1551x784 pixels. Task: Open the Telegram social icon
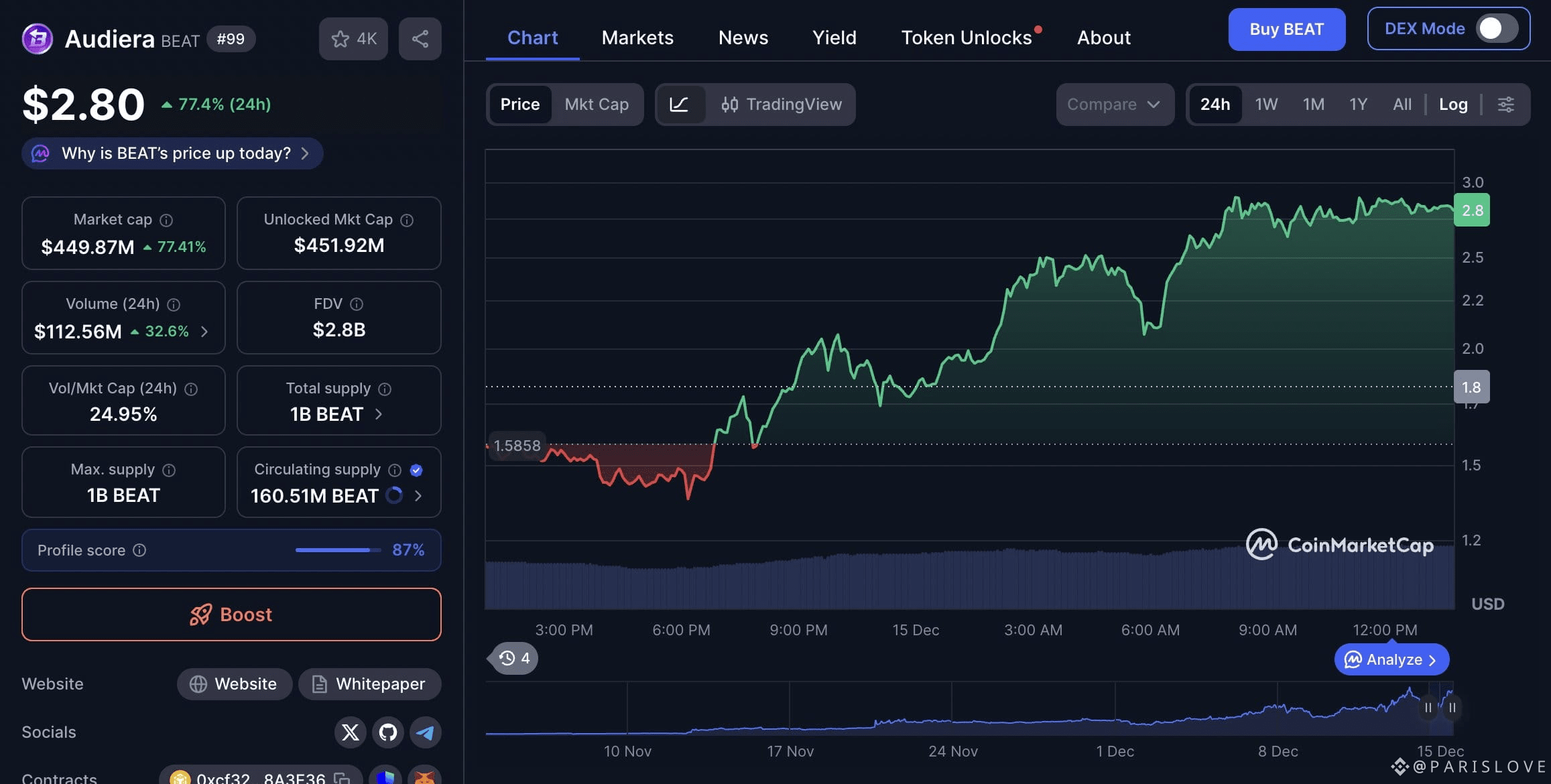pyautogui.click(x=426, y=732)
